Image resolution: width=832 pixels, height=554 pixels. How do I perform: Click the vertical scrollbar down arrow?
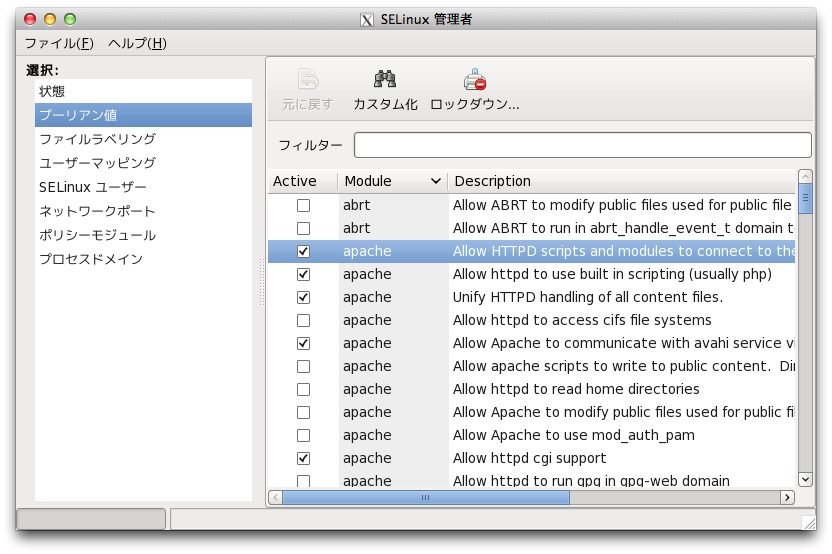[x=805, y=479]
